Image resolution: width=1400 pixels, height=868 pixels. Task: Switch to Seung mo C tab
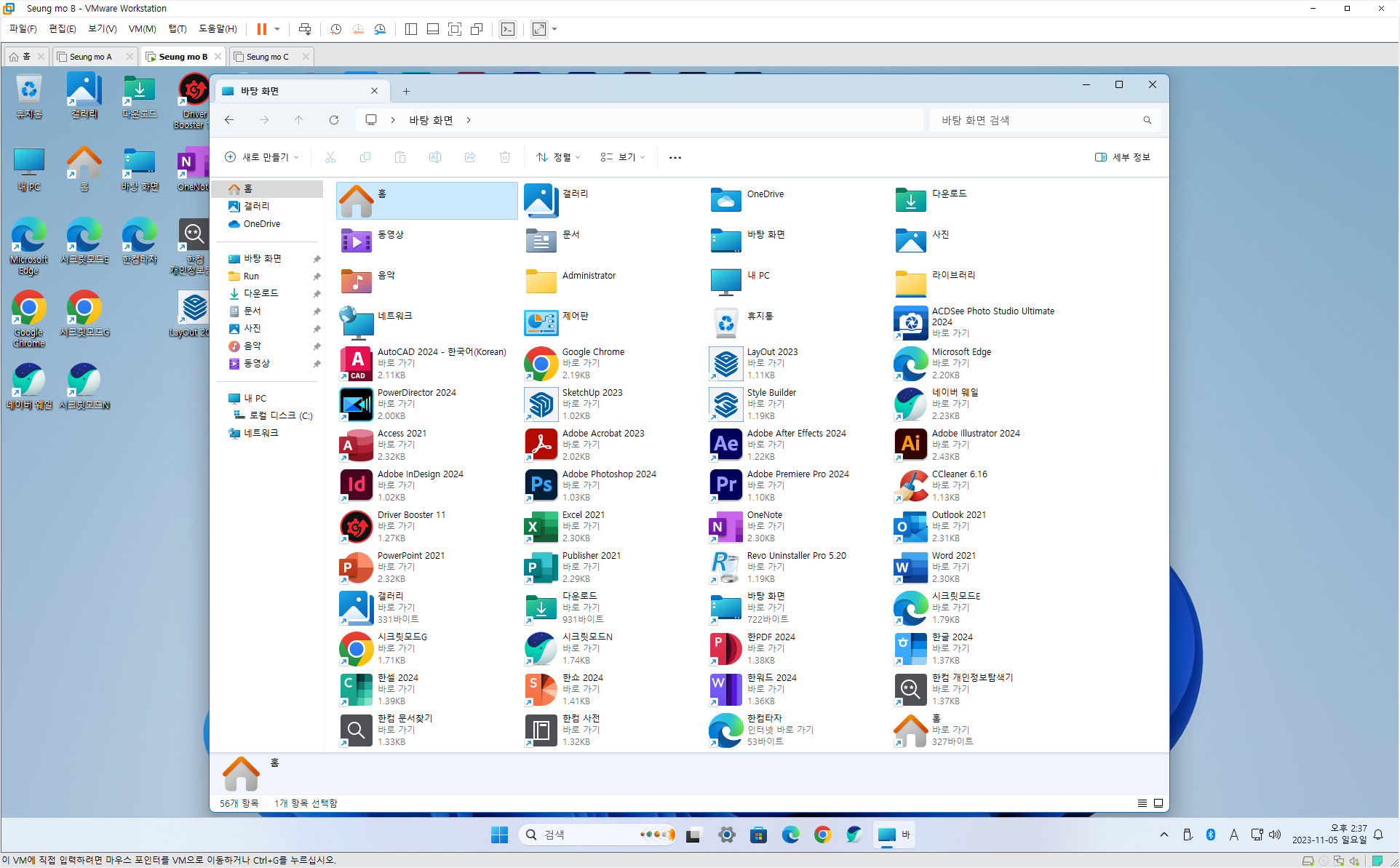click(x=267, y=57)
